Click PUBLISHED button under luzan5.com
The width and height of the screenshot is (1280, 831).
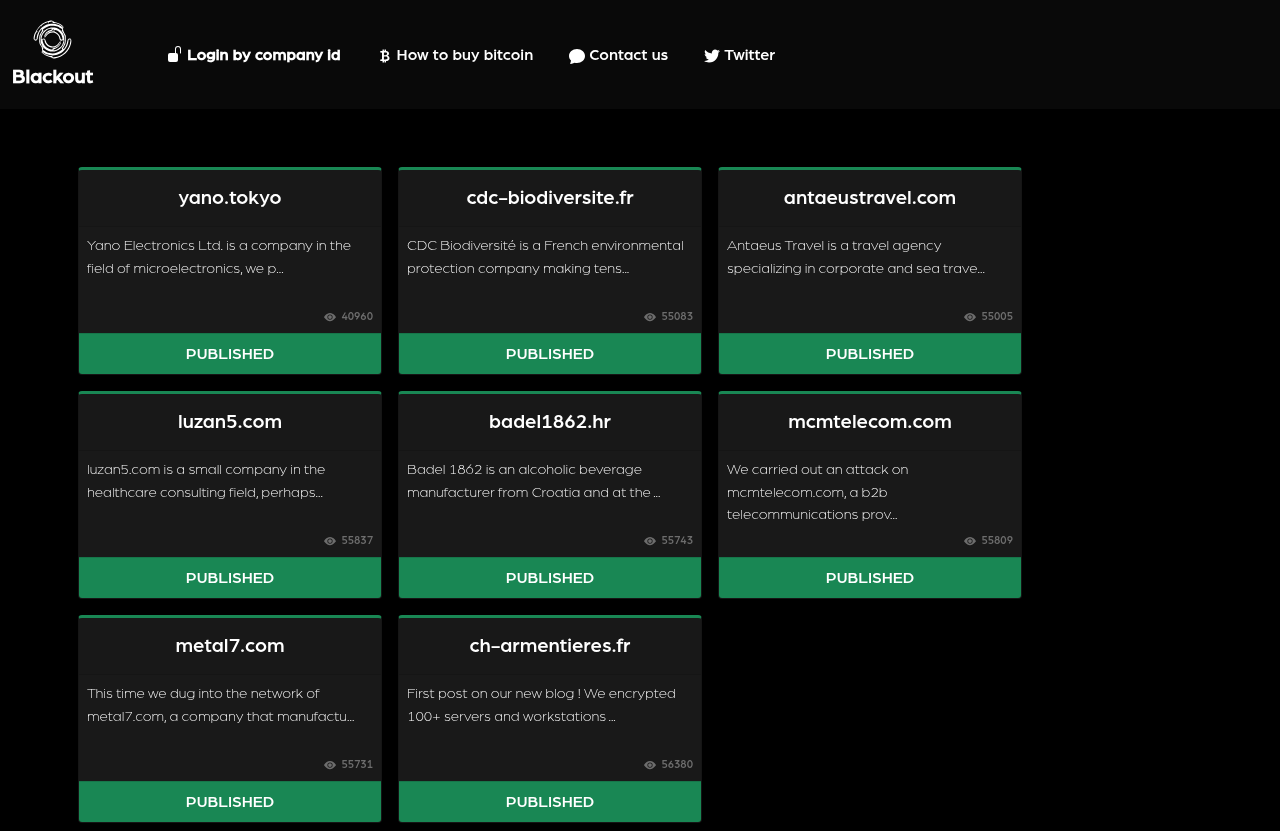pyautogui.click(x=230, y=578)
